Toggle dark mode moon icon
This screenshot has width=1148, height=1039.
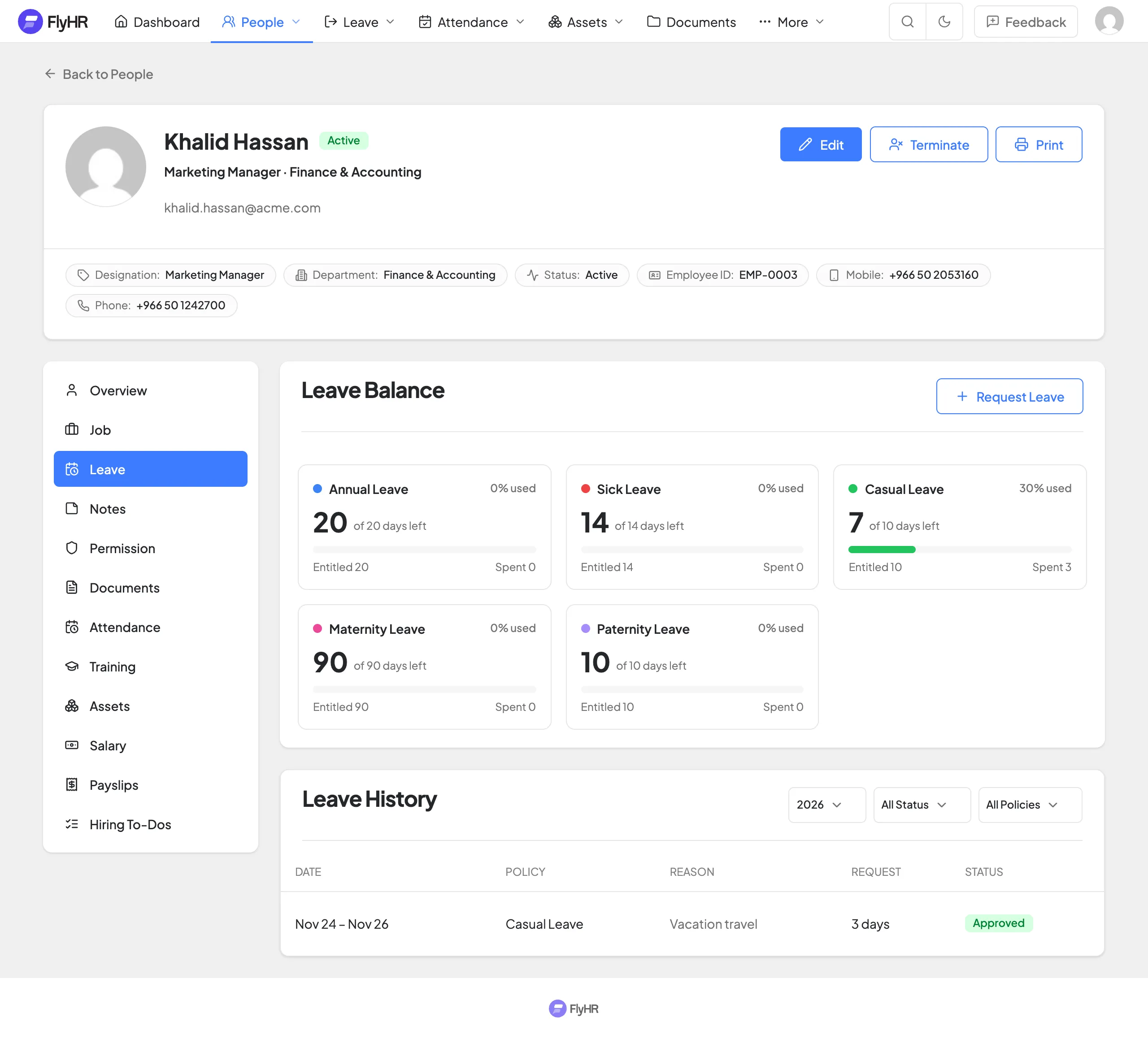click(x=944, y=22)
